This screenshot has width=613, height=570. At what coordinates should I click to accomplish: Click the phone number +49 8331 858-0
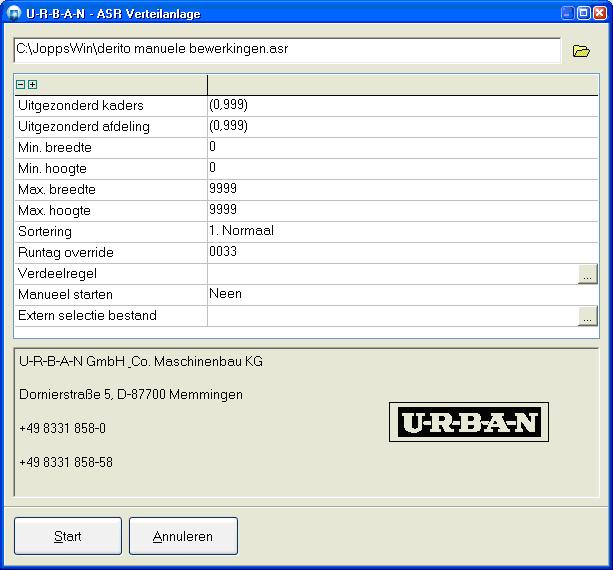62,428
